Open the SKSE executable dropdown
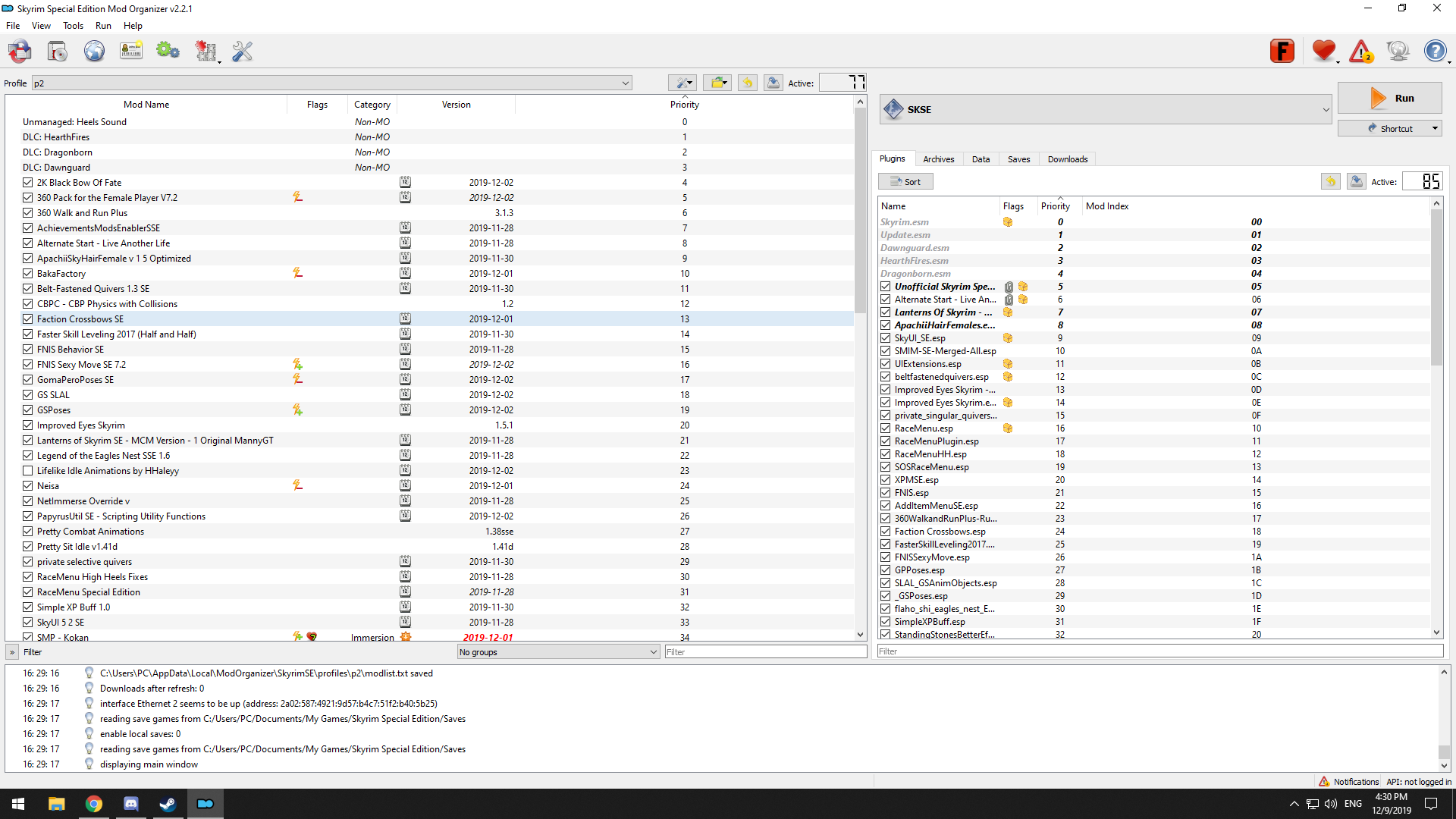The width and height of the screenshot is (1456, 819). pos(1106,110)
